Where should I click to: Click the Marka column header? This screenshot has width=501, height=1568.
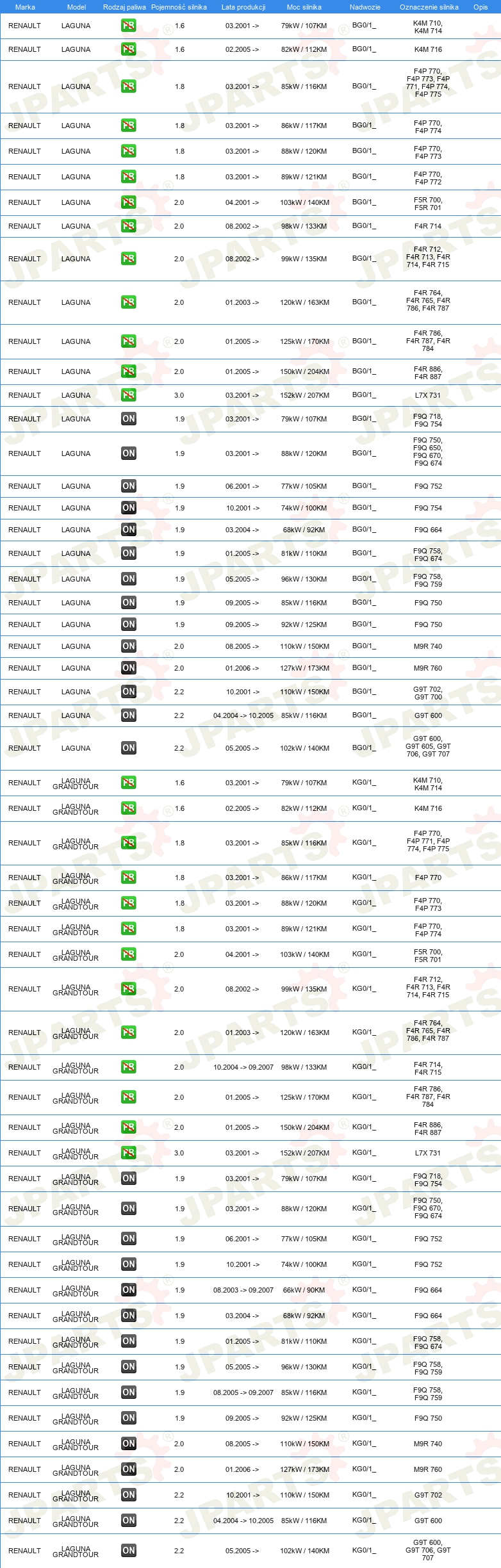click(x=25, y=7)
